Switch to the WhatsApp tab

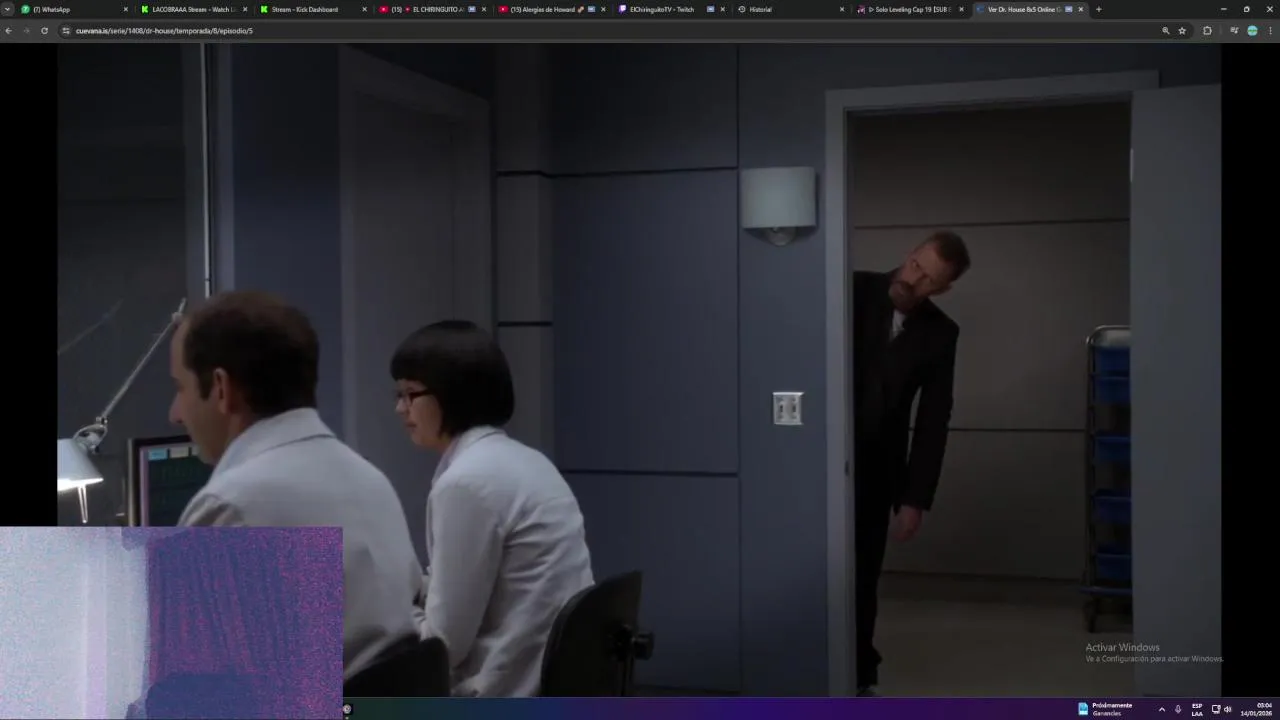tap(75, 9)
